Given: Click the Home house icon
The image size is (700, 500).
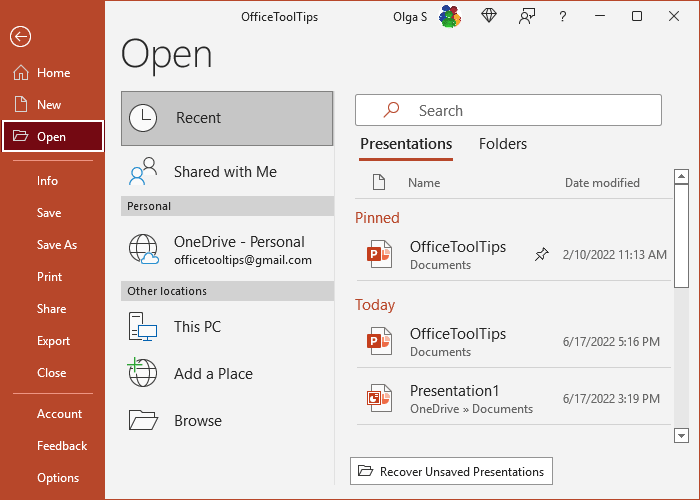Looking at the screenshot, I should pyautogui.click(x=21, y=72).
